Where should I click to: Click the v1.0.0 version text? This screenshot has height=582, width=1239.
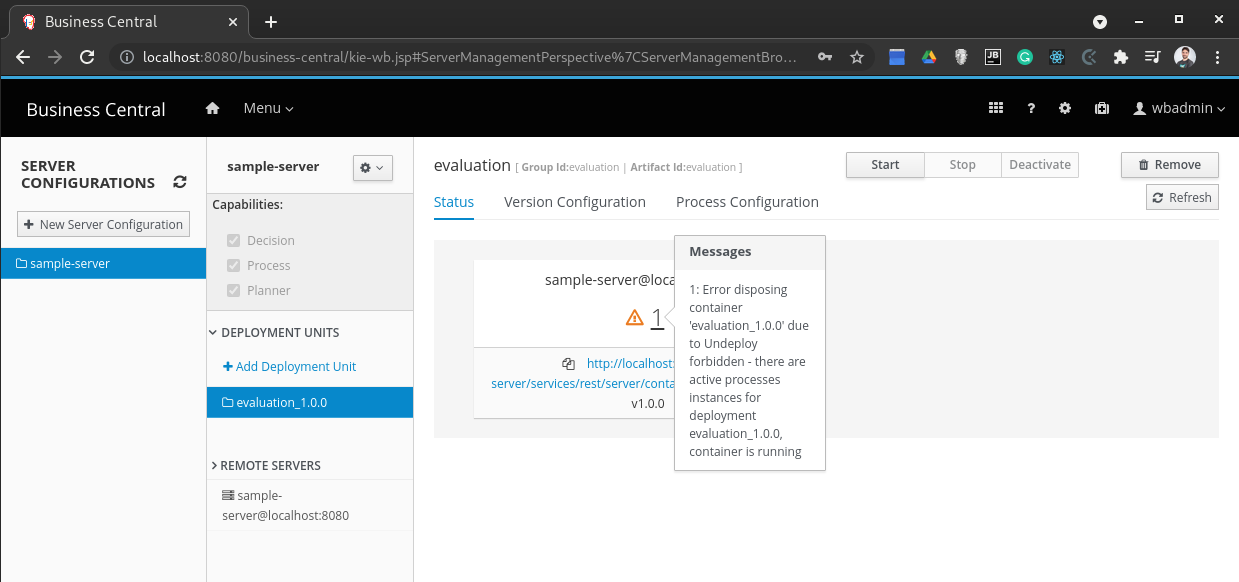click(x=648, y=404)
